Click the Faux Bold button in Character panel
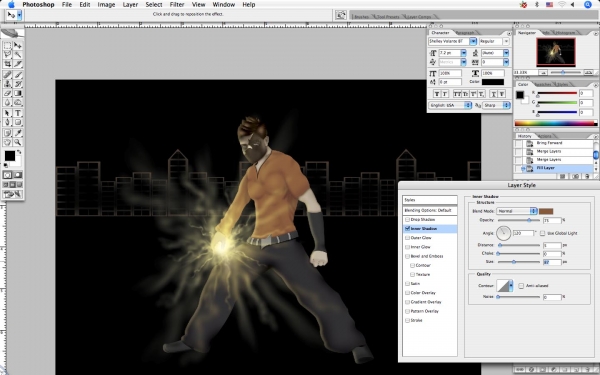Viewport: 600px width, 375px height. pos(437,94)
